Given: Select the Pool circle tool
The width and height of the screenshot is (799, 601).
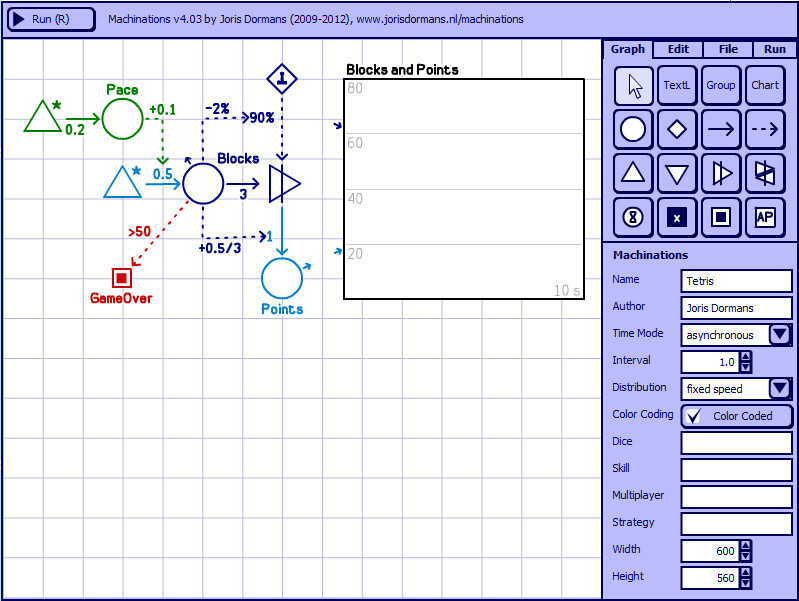Looking at the screenshot, I should point(633,129).
